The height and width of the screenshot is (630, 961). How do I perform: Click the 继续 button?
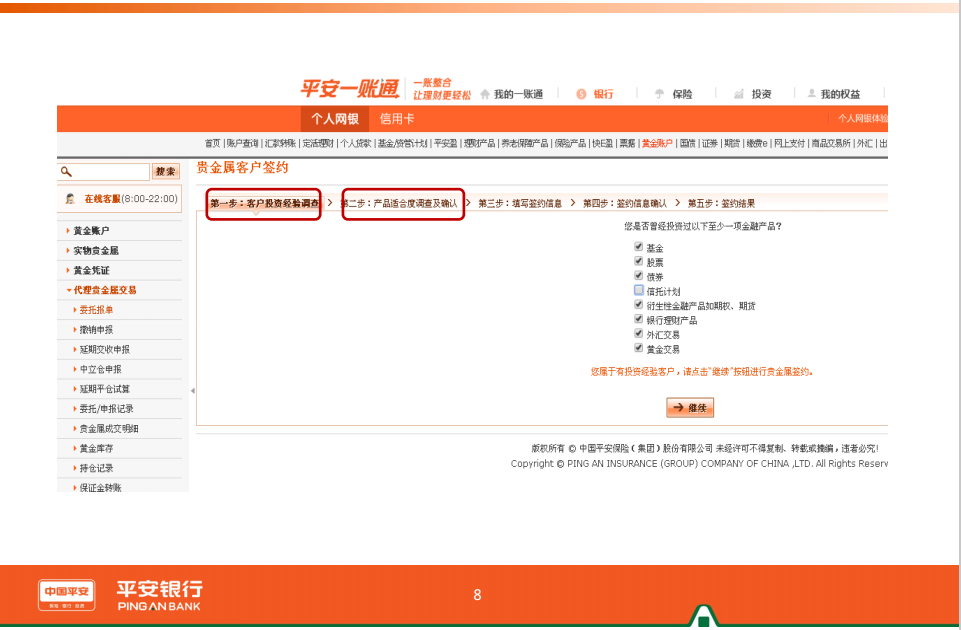[x=690, y=408]
